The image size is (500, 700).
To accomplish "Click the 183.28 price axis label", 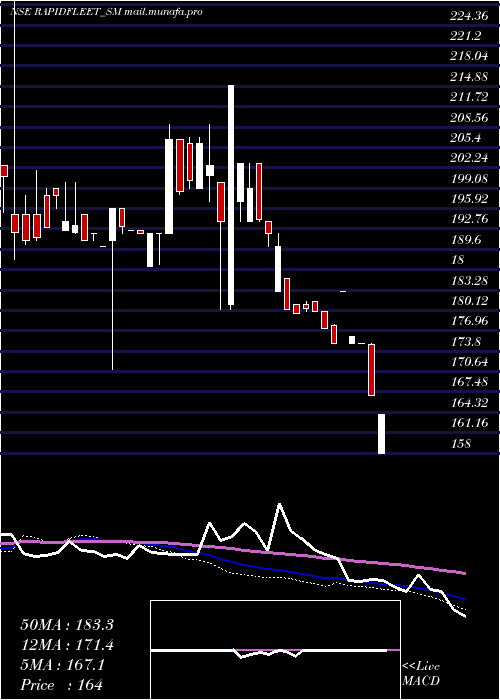I will pyautogui.click(x=469, y=280).
